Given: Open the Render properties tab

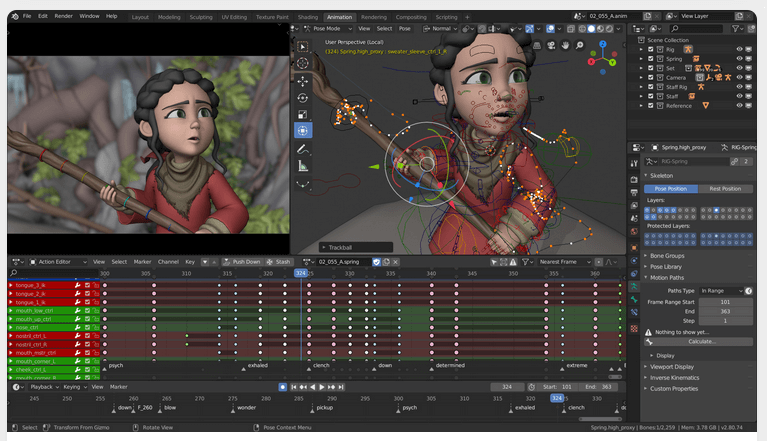Looking at the screenshot, I should (x=634, y=179).
